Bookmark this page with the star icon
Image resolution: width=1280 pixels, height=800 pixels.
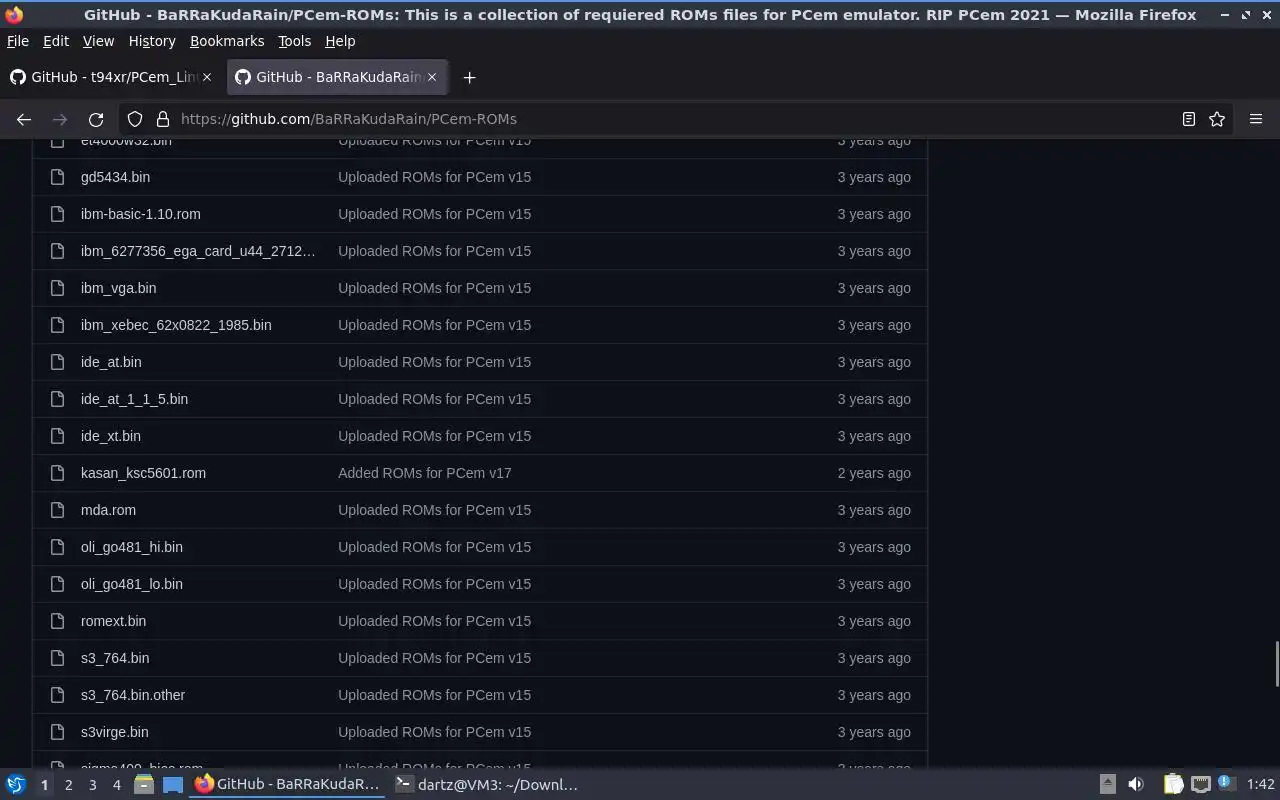tap(1217, 119)
